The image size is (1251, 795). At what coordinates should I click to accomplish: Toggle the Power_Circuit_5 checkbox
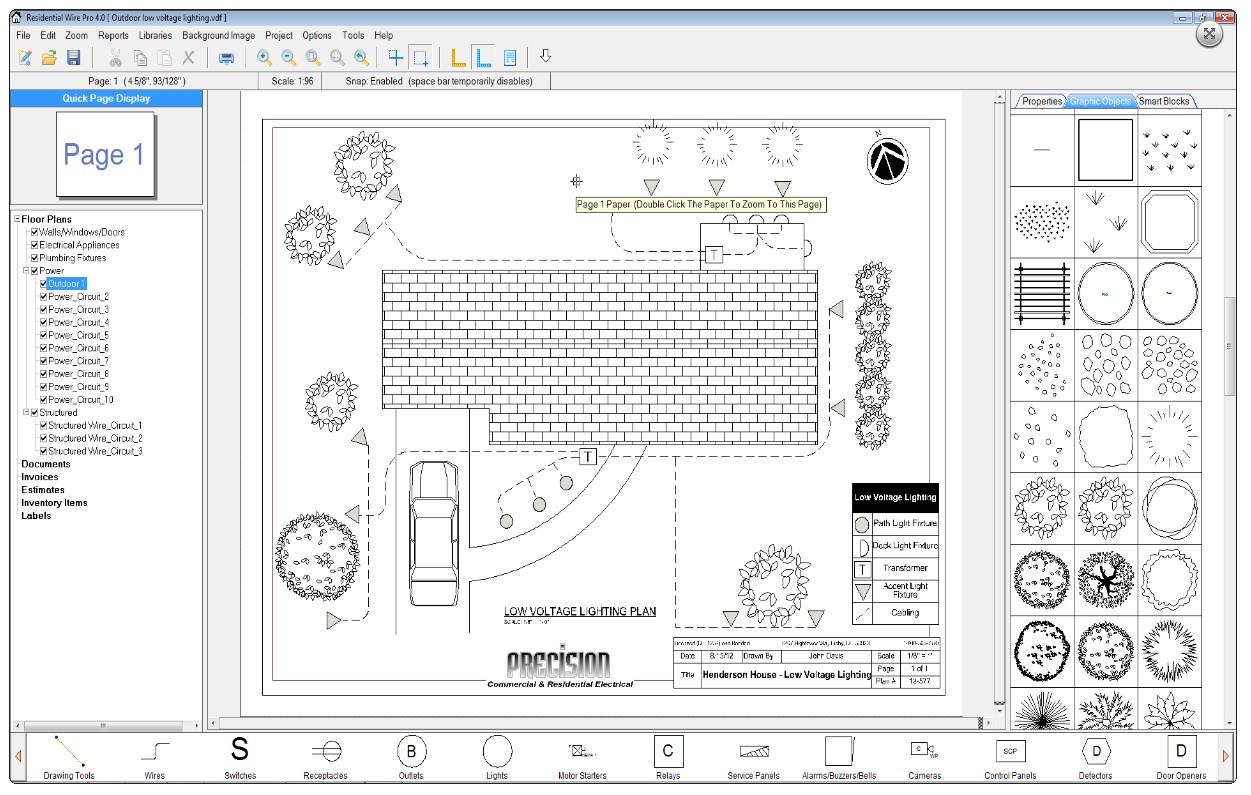[x=43, y=335]
